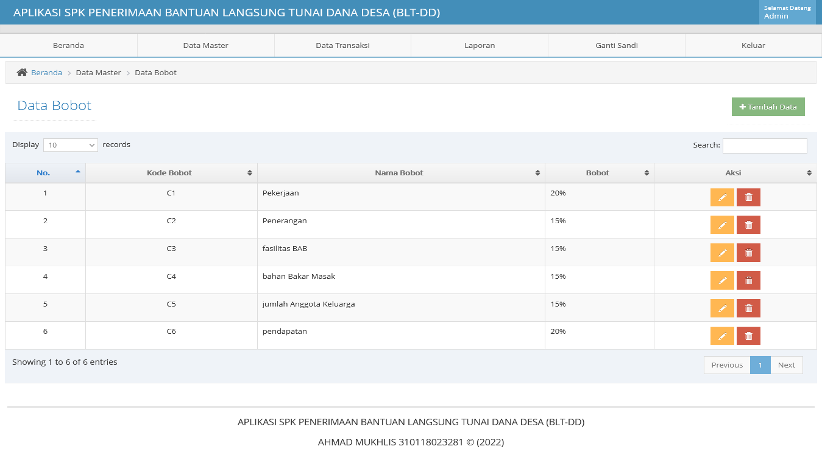
Task: Sort table by Nama Bobot column
Action: point(401,173)
